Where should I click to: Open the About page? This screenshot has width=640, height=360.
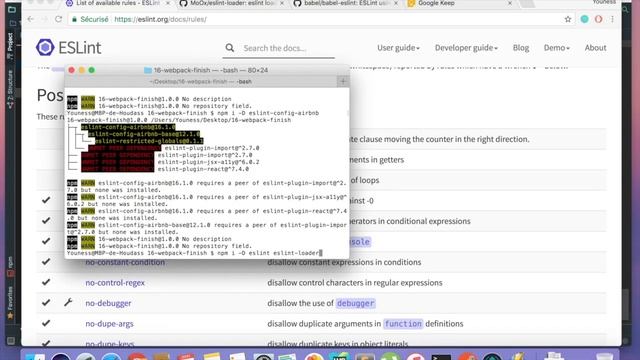click(x=596, y=48)
